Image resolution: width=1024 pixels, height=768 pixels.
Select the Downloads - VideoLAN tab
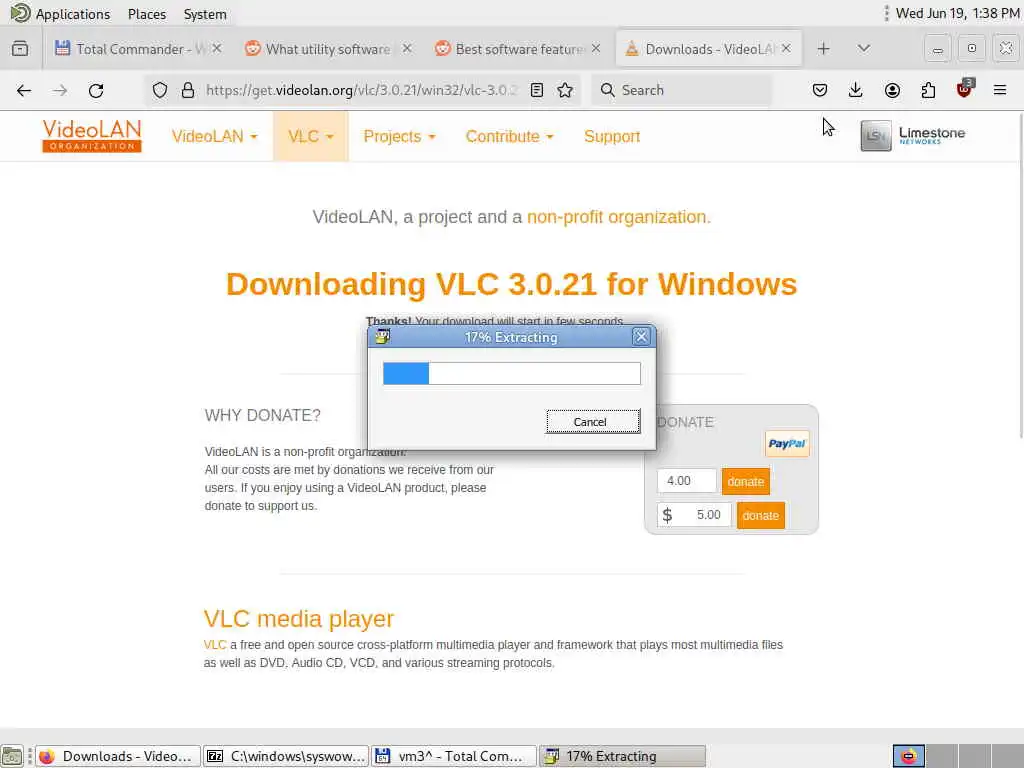(x=707, y=48)
